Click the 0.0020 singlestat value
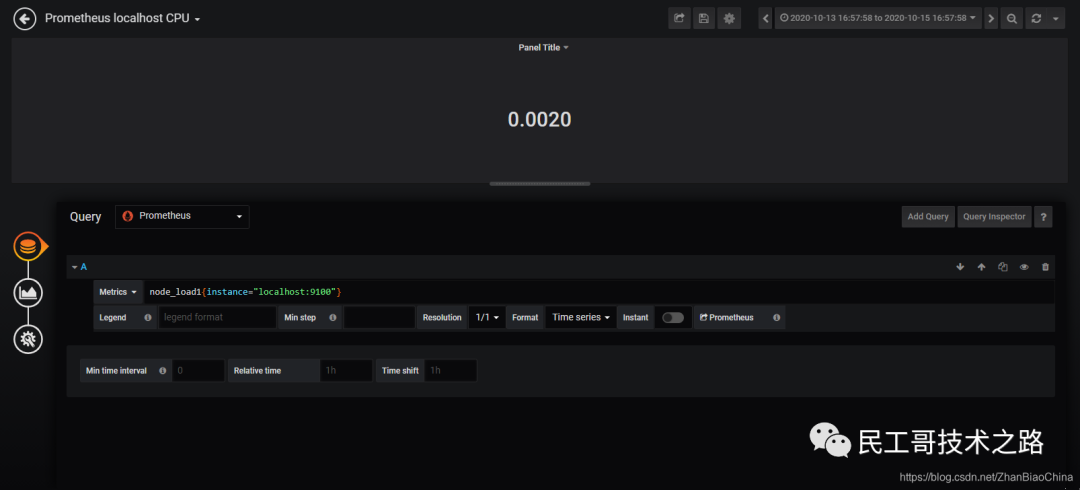 [x=539, y=119]
